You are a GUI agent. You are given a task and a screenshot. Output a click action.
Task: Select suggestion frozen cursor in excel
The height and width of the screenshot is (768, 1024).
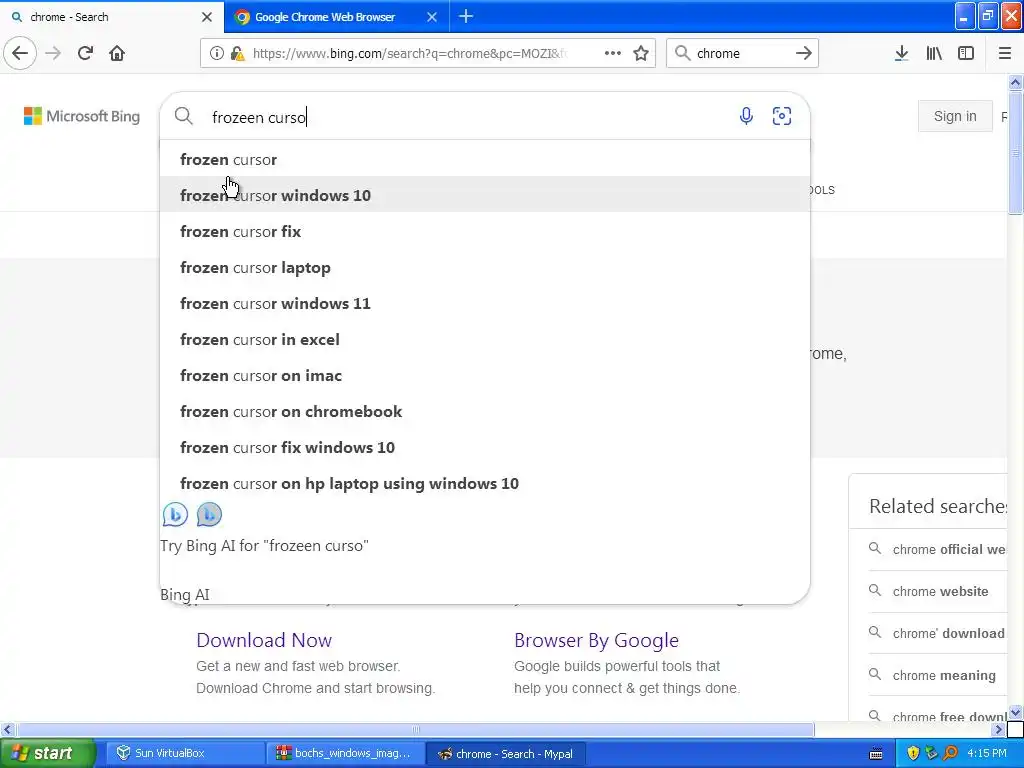coord(485,339)
